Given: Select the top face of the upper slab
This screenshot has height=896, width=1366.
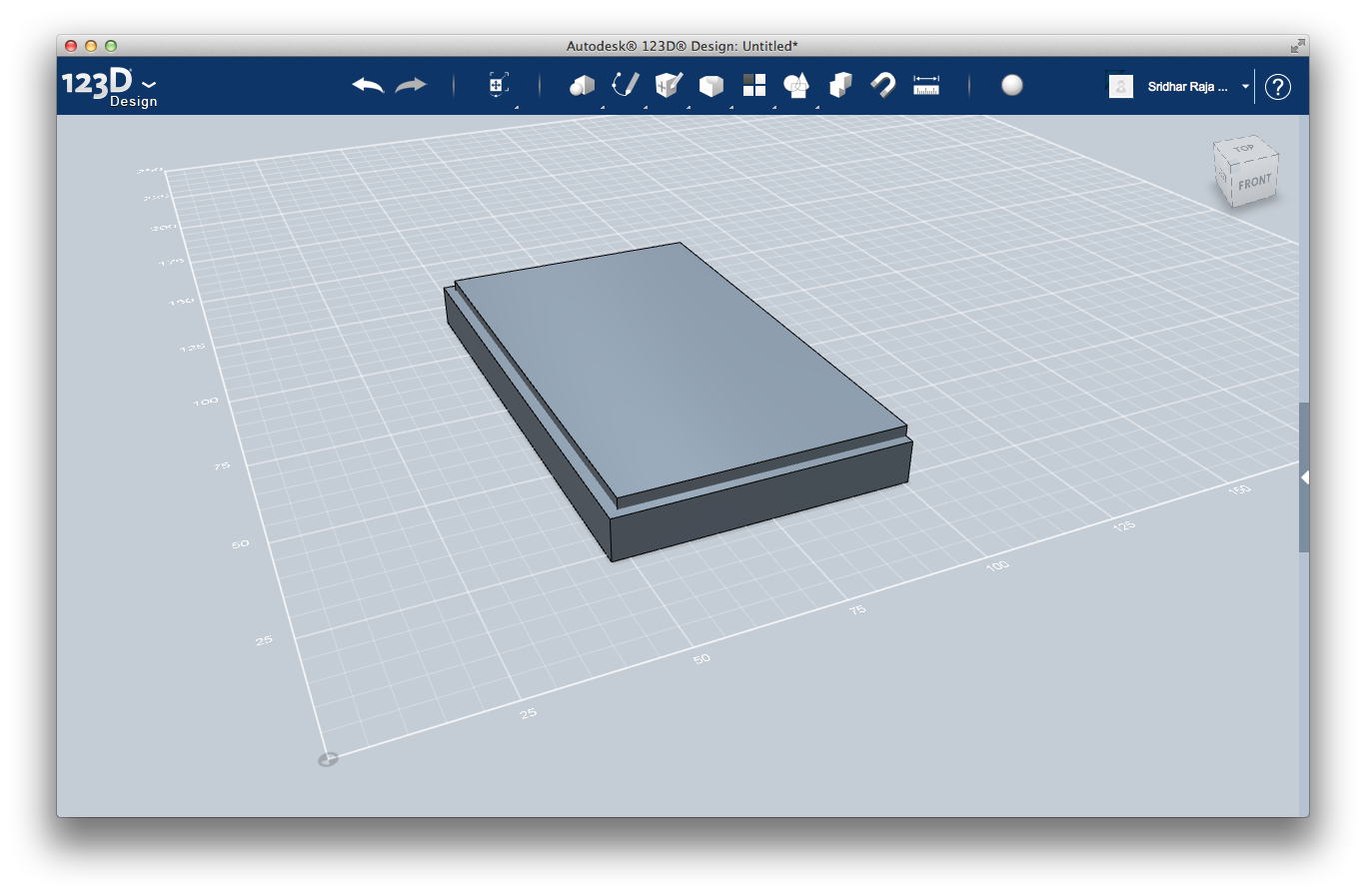Looking at the screenshot, I should click(680, 370).
